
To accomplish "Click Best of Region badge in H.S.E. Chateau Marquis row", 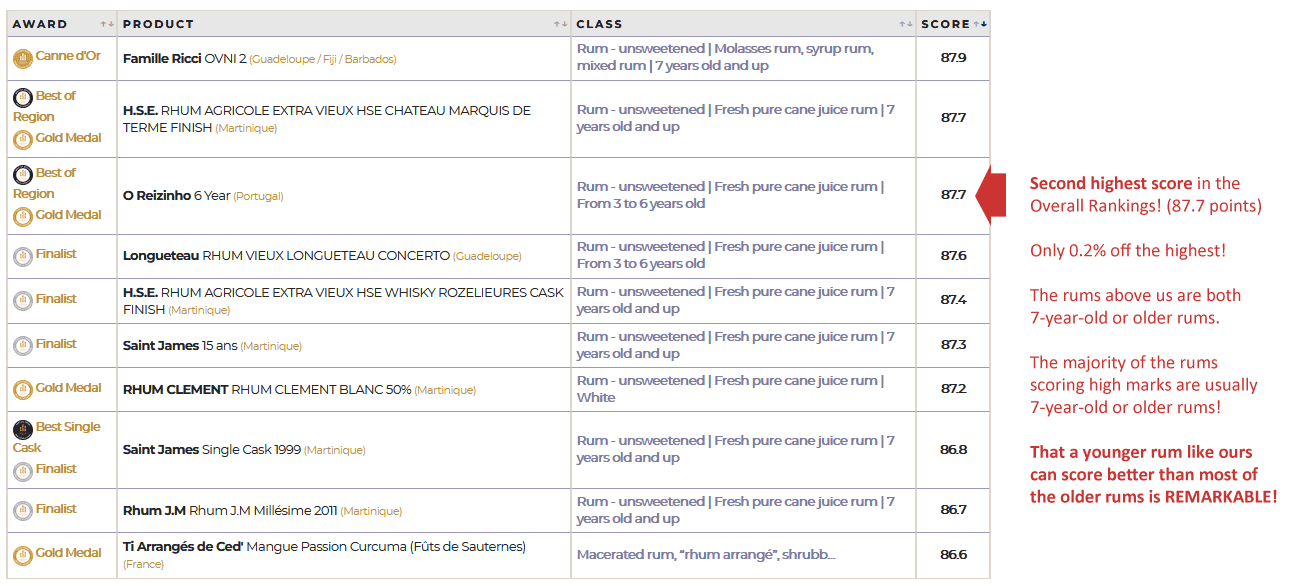I will pos(22,98).
